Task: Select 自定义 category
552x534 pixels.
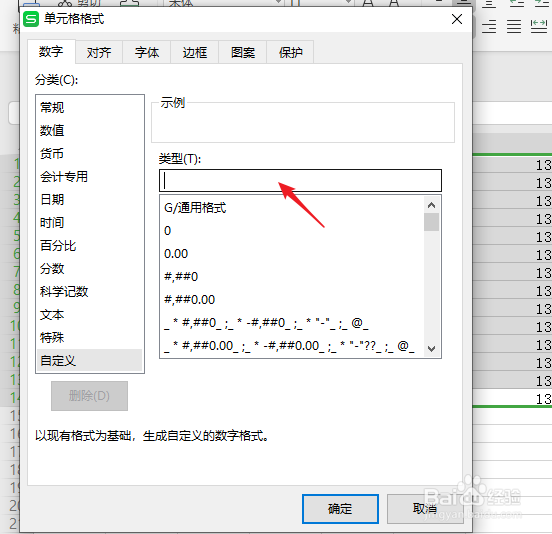Action: coord(89,360)
